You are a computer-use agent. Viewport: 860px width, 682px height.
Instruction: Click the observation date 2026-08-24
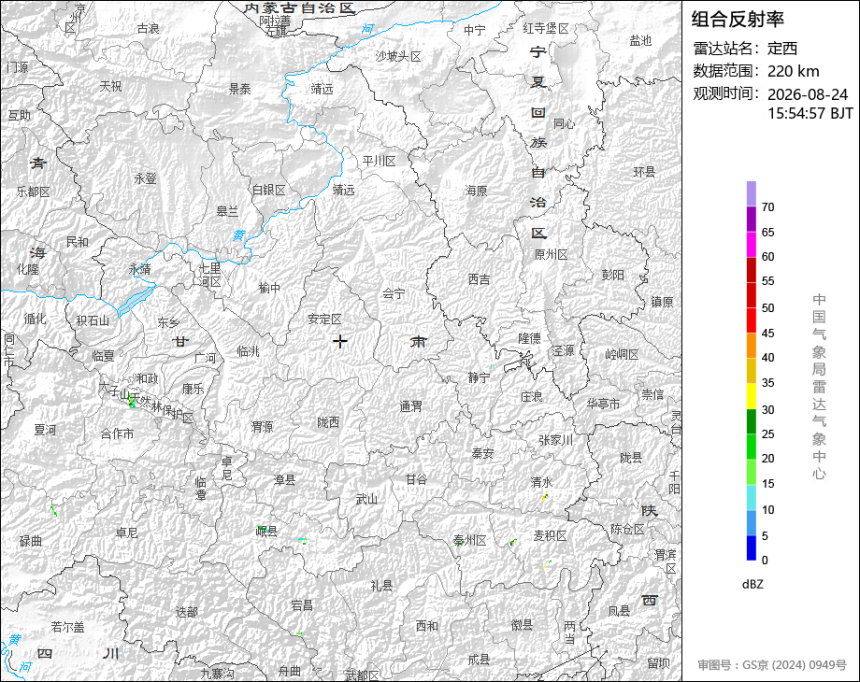tap(807, 94)
